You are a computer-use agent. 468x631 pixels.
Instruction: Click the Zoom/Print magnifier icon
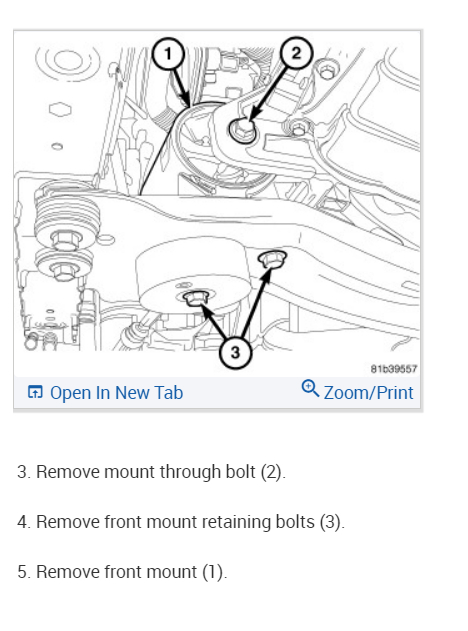click(x=310, y=388)
